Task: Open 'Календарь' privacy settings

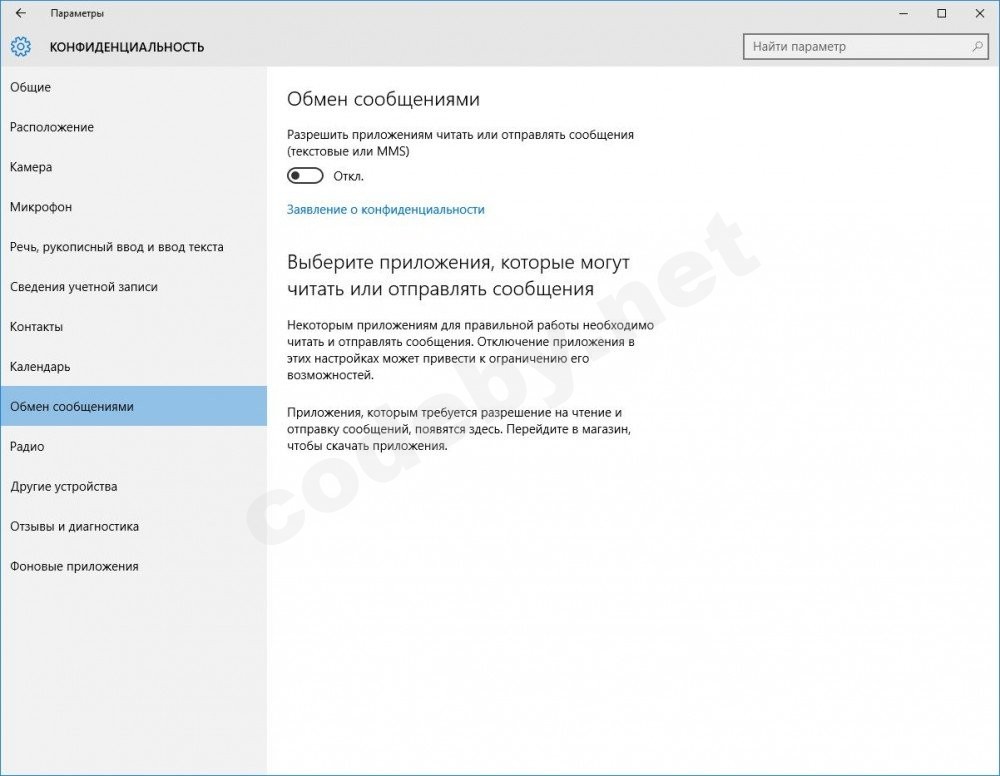Action: tap(133, 367)
